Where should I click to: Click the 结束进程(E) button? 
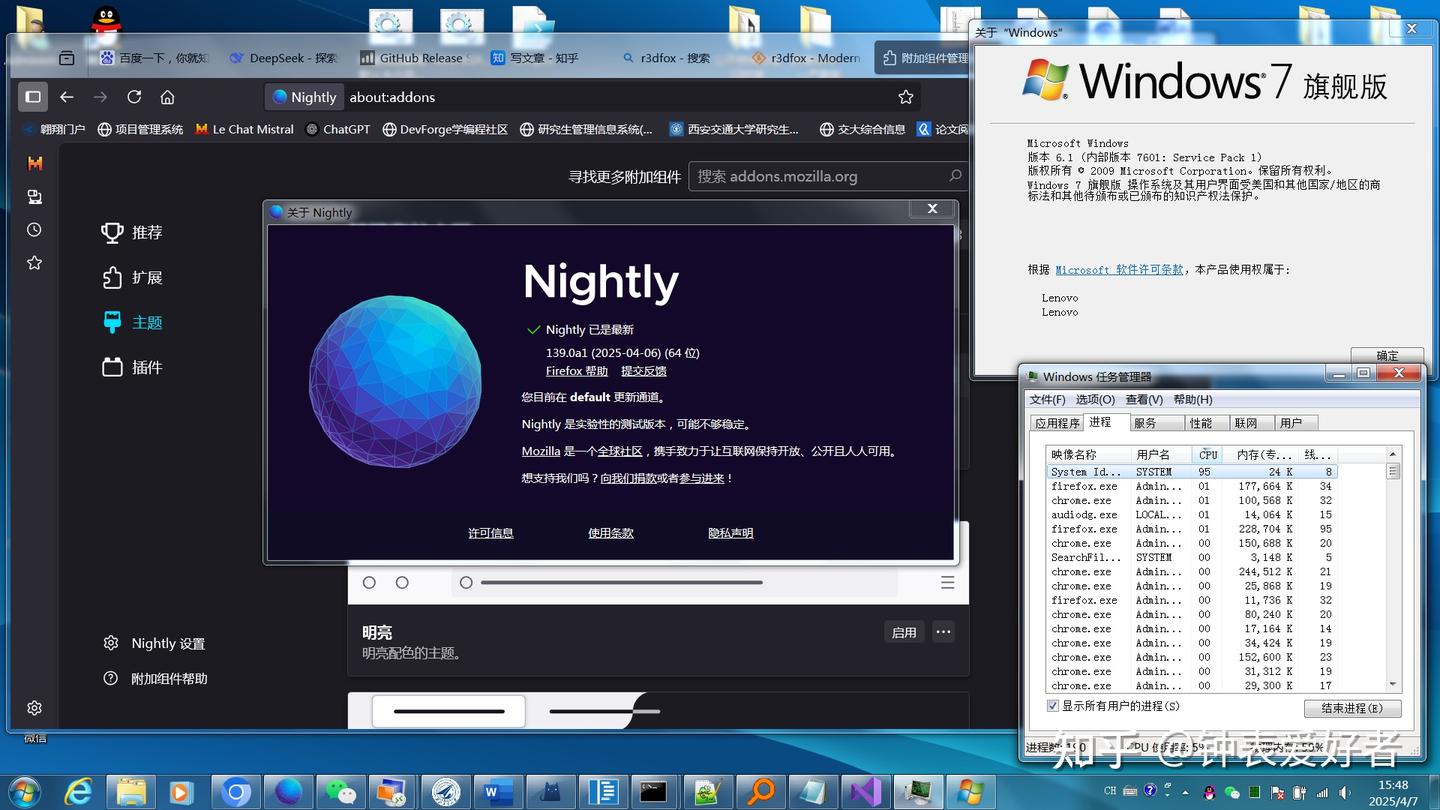1352,707
